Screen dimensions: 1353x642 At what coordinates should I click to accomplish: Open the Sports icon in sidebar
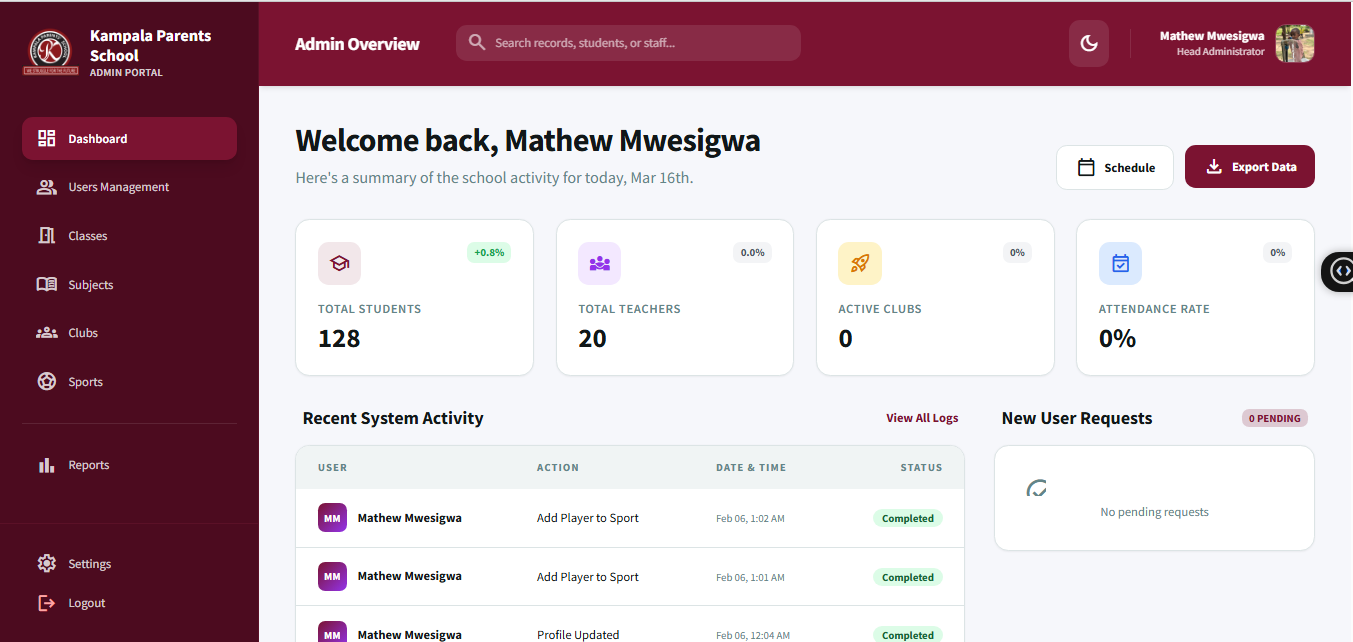click(x=46, y=381)
